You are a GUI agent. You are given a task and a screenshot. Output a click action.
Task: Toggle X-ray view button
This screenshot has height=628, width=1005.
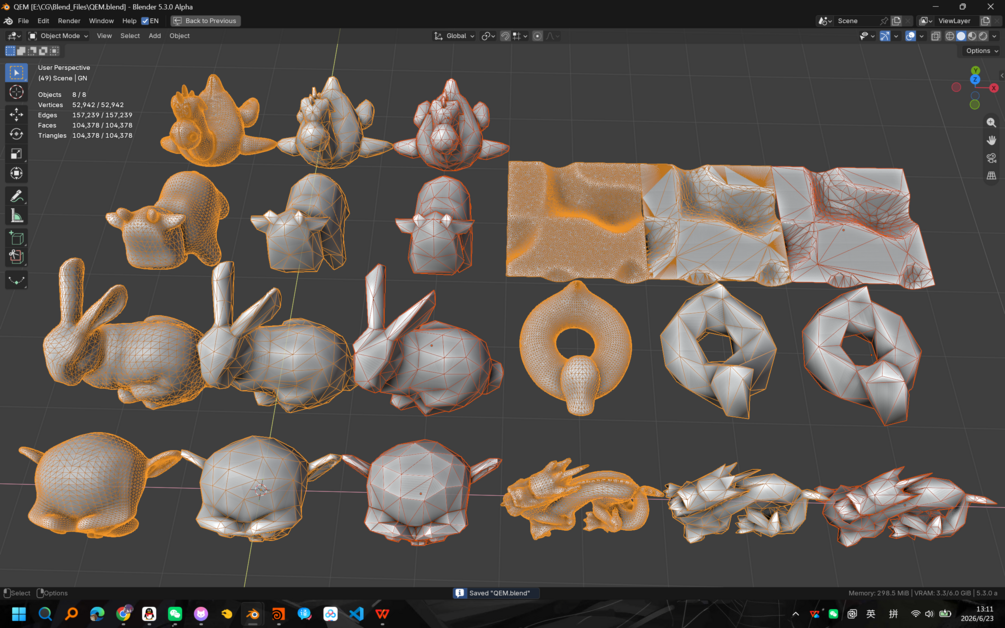[936, 36]
